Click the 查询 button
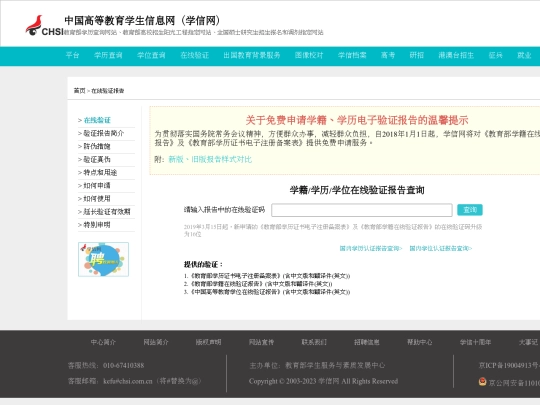 coord(470,210)
